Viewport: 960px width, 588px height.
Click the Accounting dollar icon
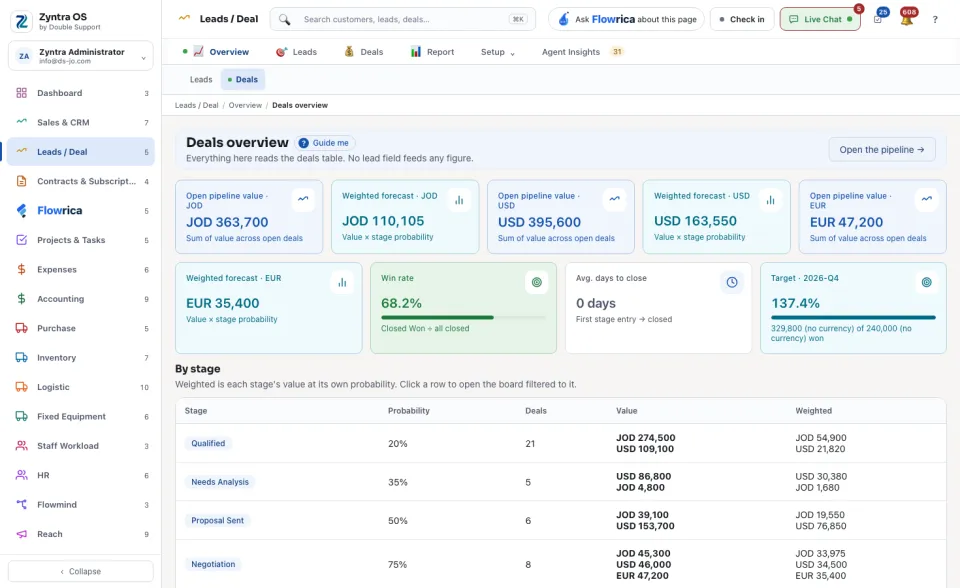(x=21, y=299)
